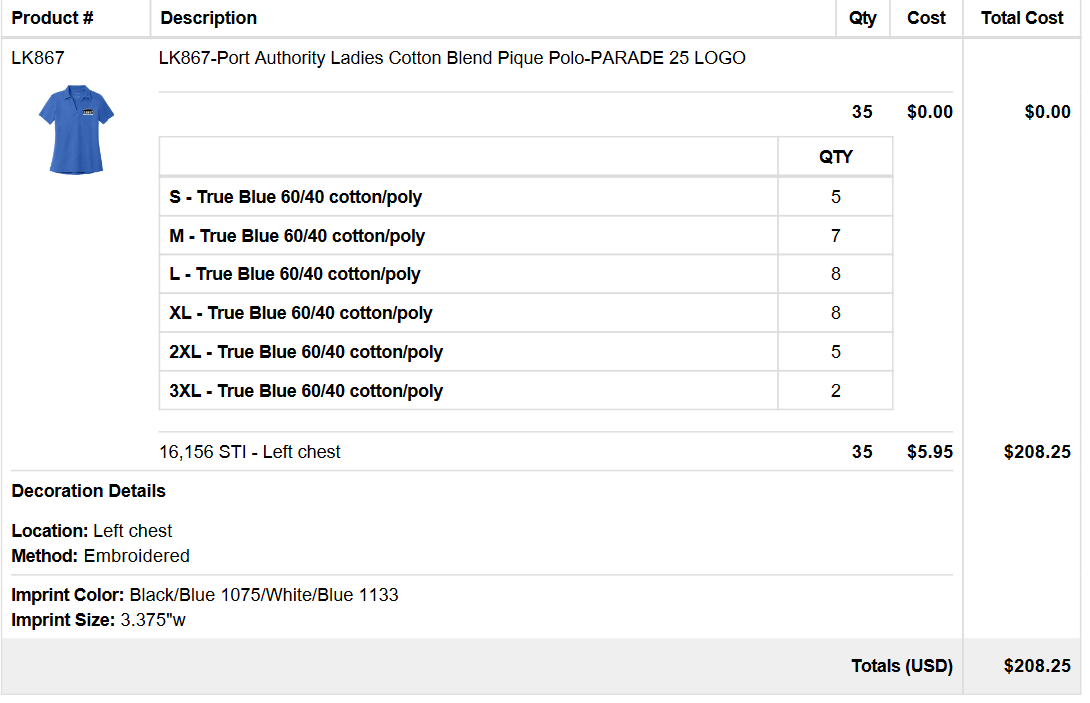Select the LK867-Port Authority Ladies Polo description text

coord(452,58)
